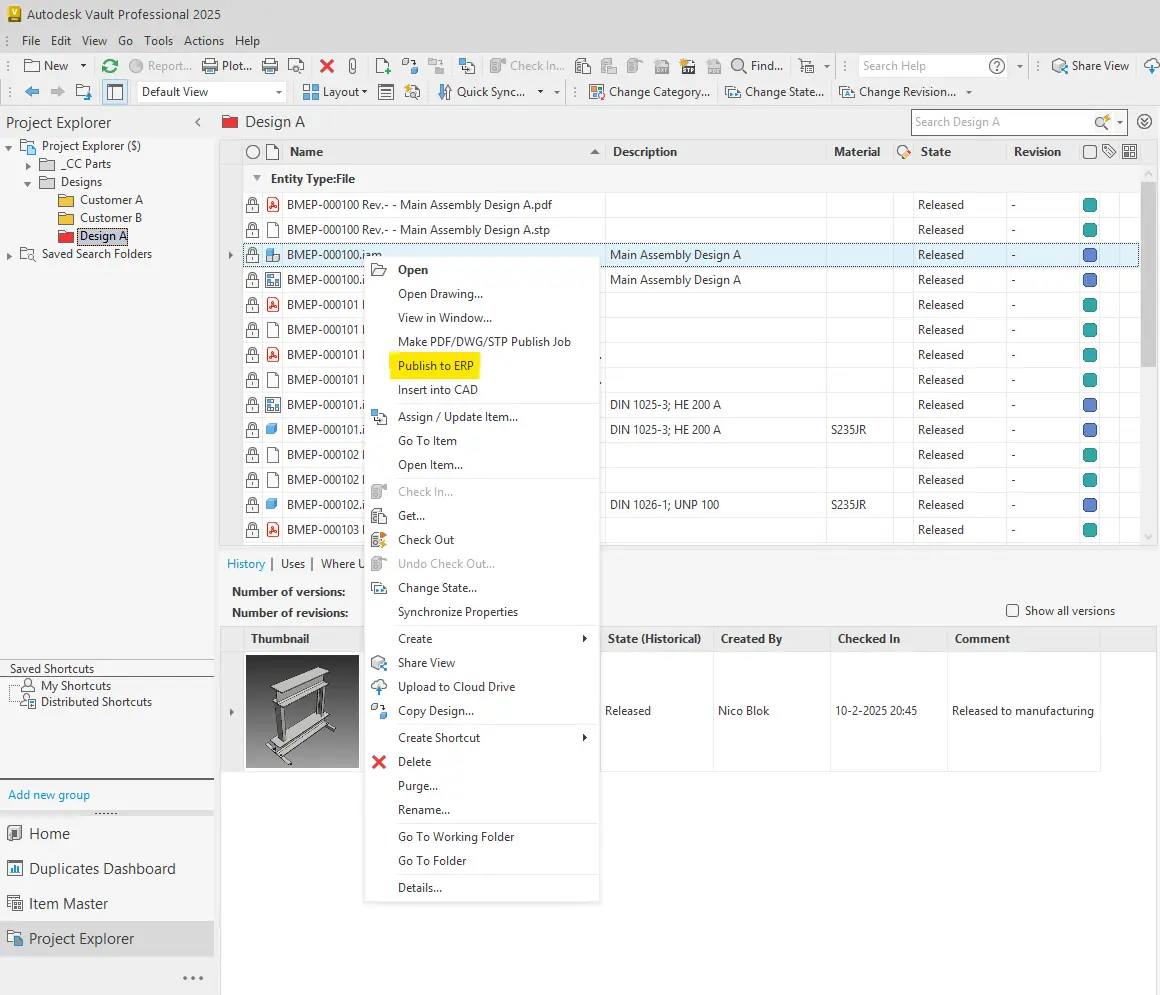Open the Actions menu
The height and width of the screenshot is (995, 1160).
[x=203, y=41]
